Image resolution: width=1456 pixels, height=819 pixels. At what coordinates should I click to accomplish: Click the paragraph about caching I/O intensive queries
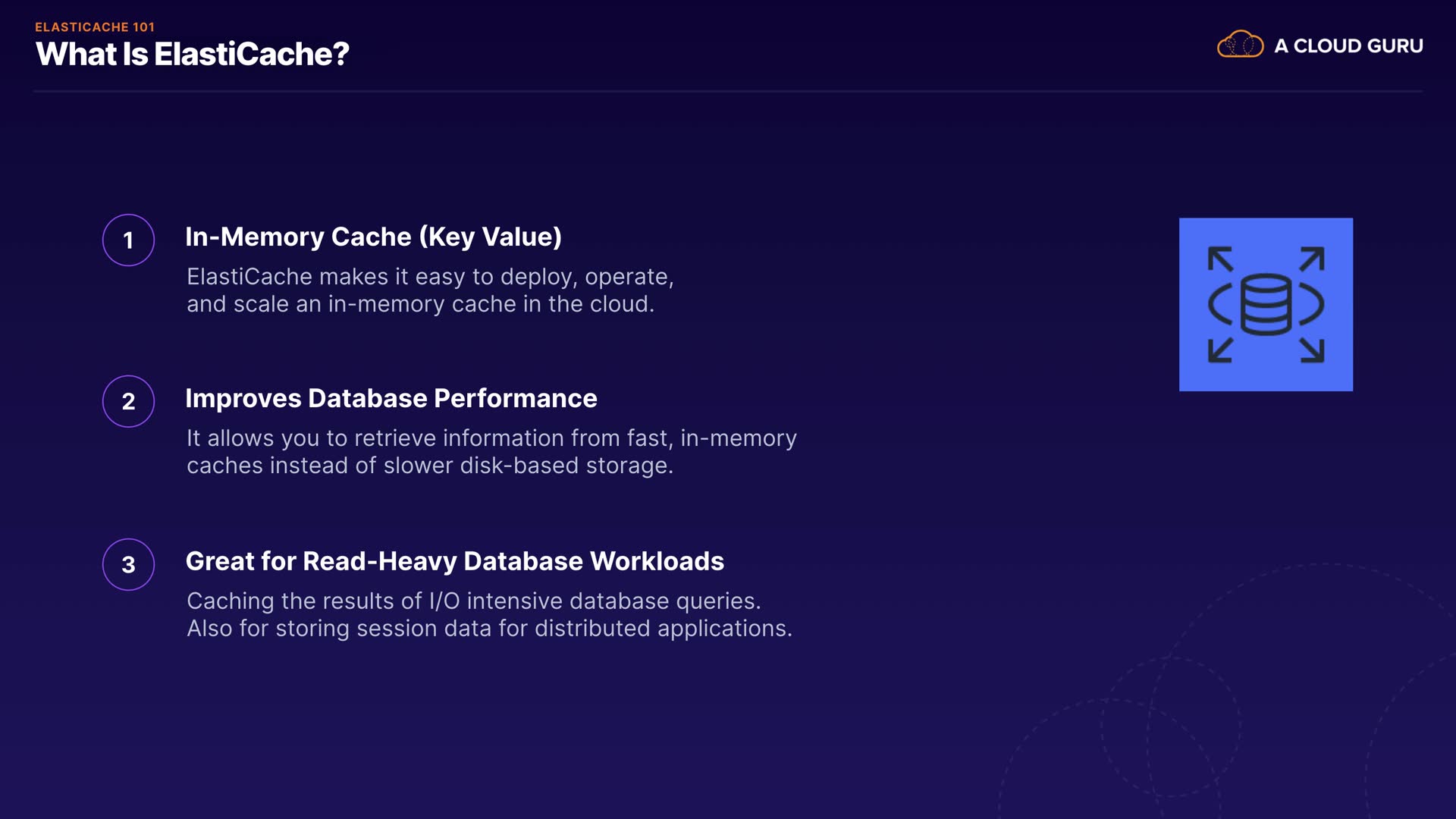489,614
